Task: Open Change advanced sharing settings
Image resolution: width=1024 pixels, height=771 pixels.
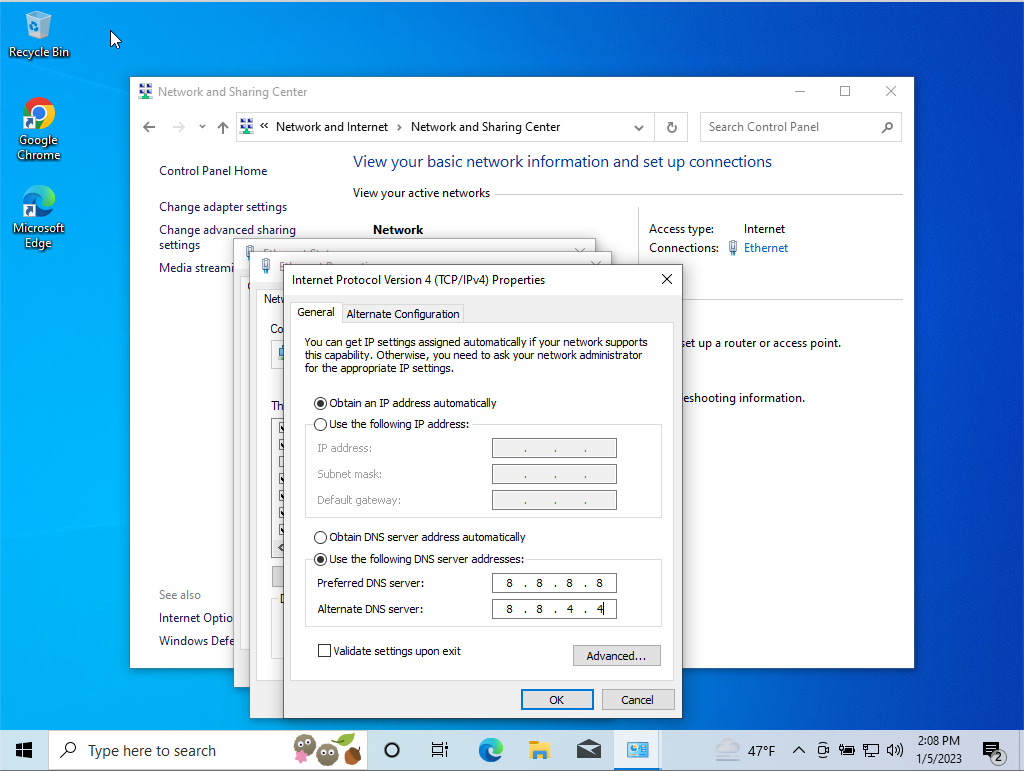Action: point(227,238)
